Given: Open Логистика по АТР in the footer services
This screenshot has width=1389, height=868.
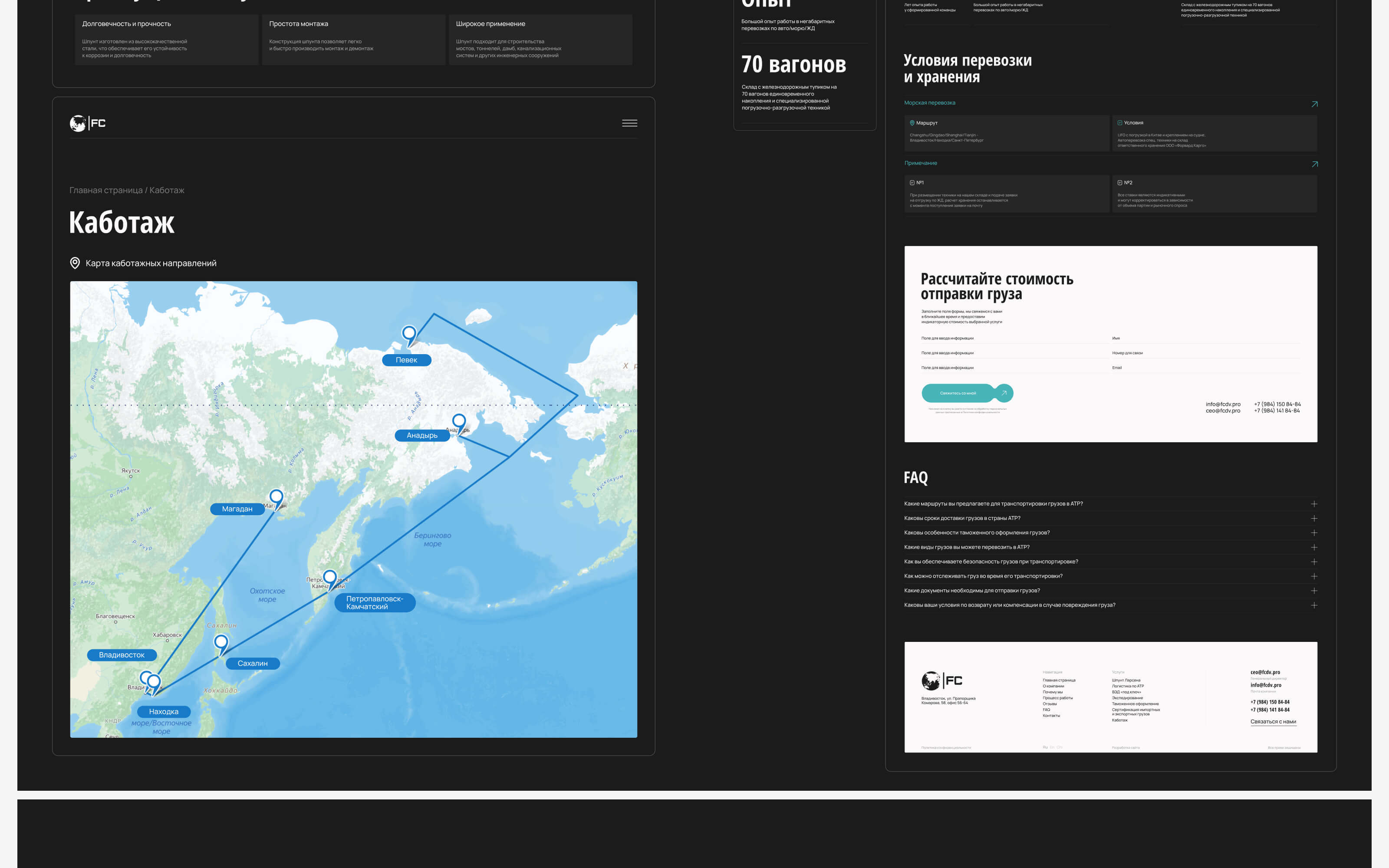Looking at the screenshot, I should pyautogui.click(x=1127, y=686).
